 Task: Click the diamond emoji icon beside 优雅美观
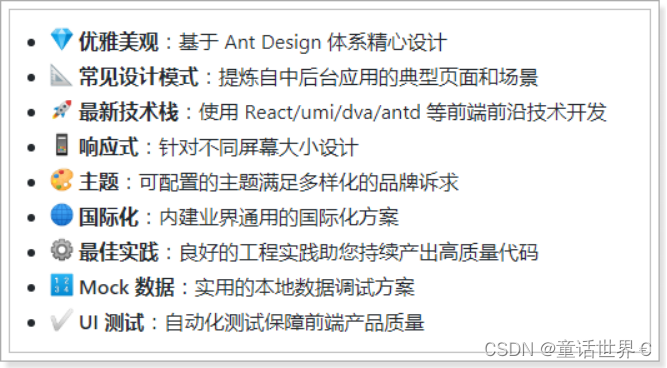[x=61, y=40]
